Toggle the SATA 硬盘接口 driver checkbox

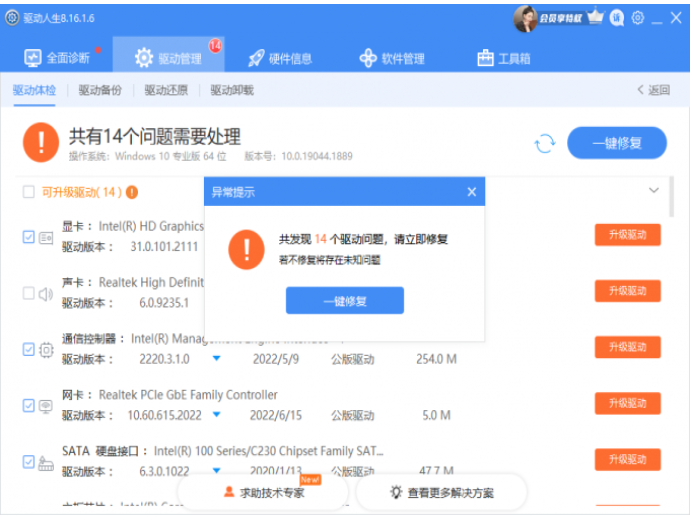[29, 462]
